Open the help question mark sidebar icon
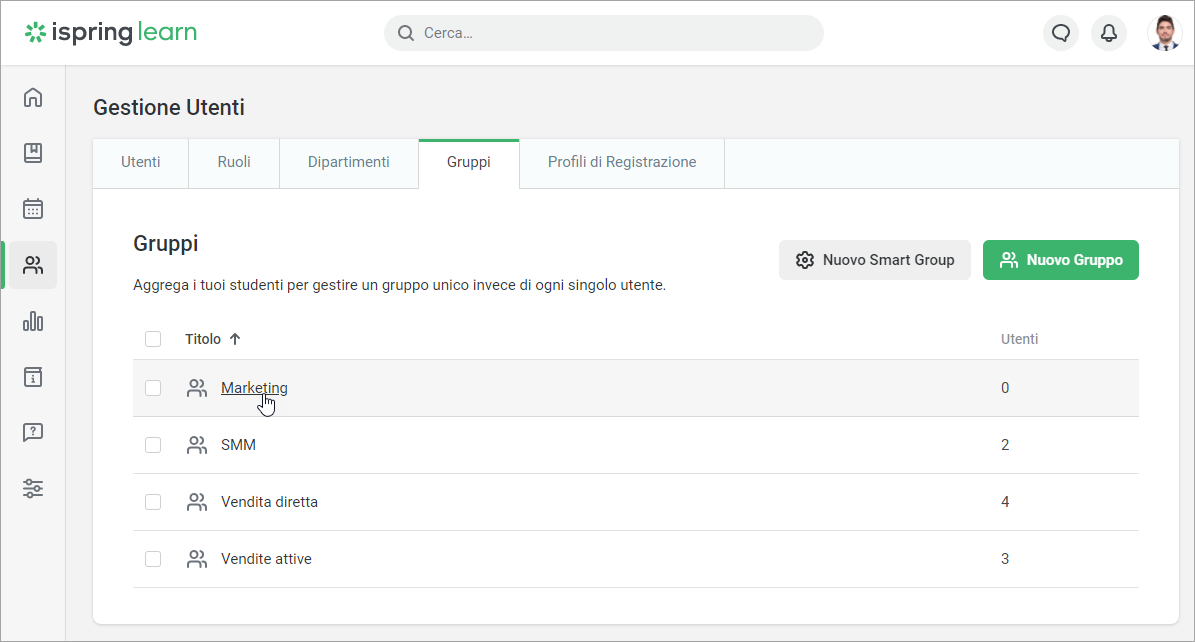The image size is (1195, 642). [x=33, y=433]
